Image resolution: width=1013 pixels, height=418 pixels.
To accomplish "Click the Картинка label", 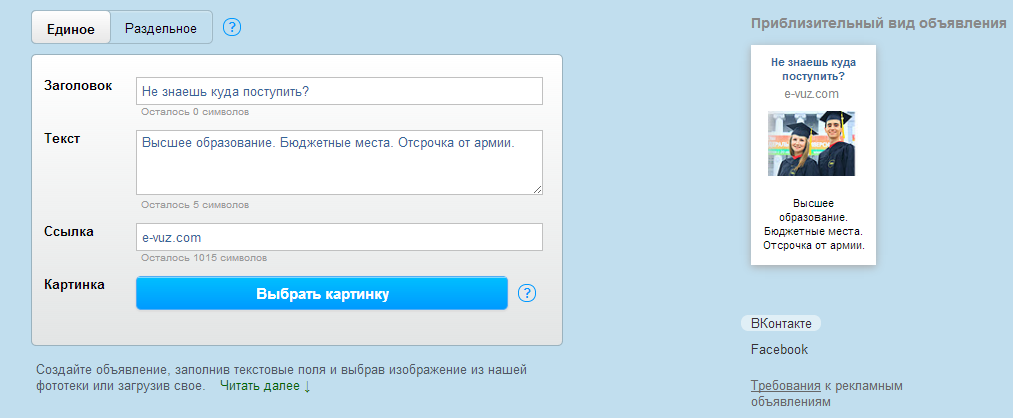I will (x=74, y=284).
